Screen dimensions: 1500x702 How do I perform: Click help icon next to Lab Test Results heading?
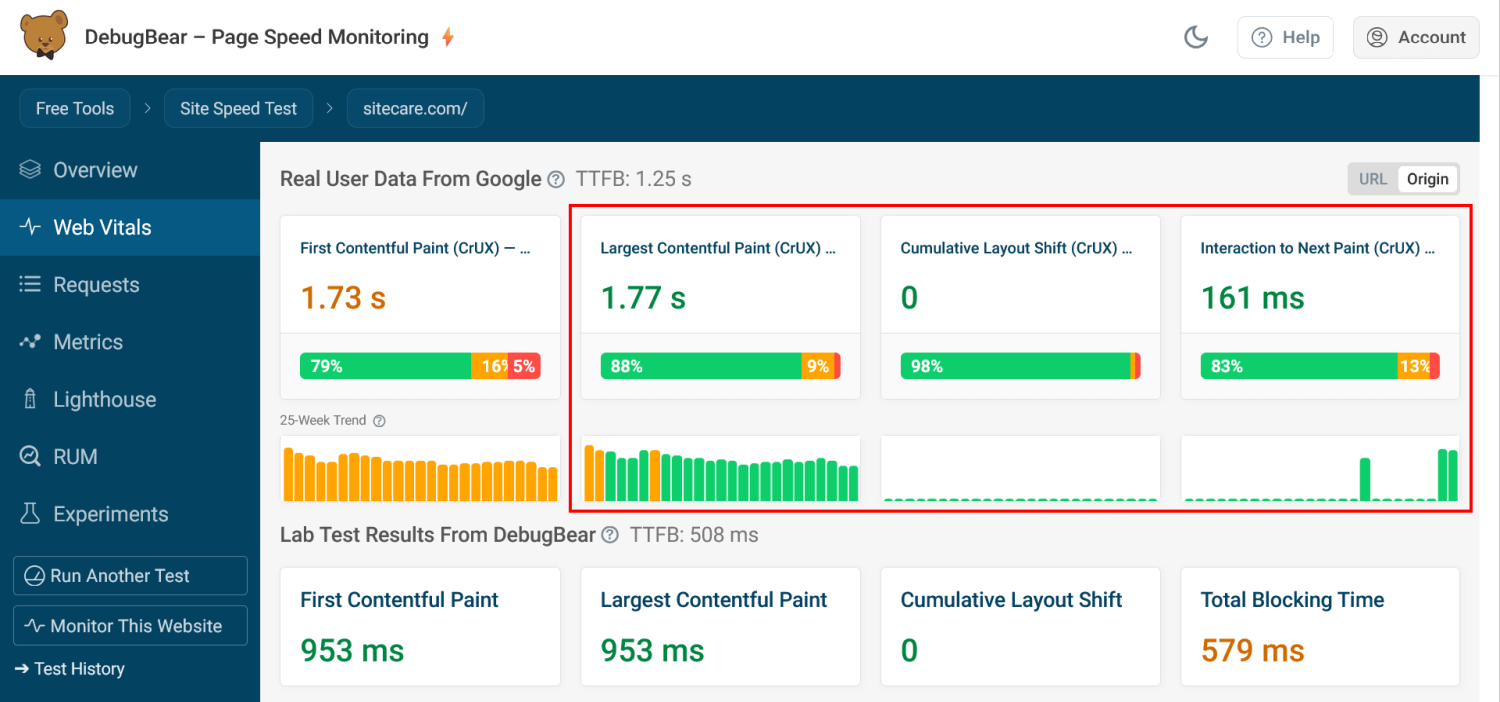610,535
